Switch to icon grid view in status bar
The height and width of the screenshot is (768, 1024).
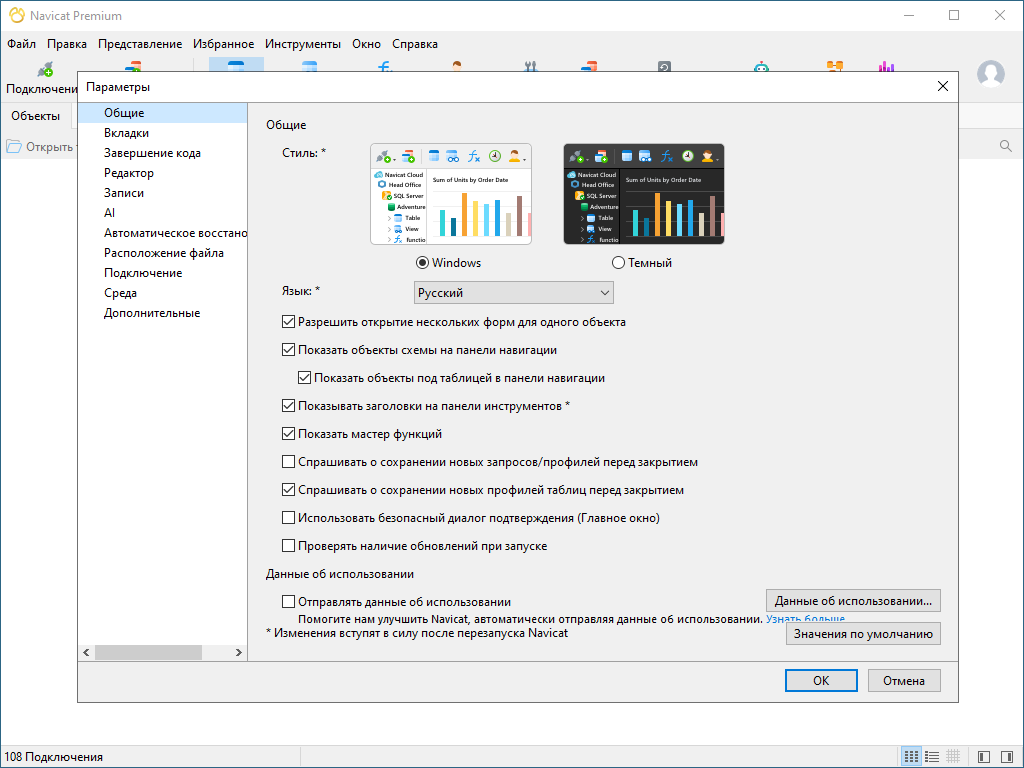click(911, 757)
